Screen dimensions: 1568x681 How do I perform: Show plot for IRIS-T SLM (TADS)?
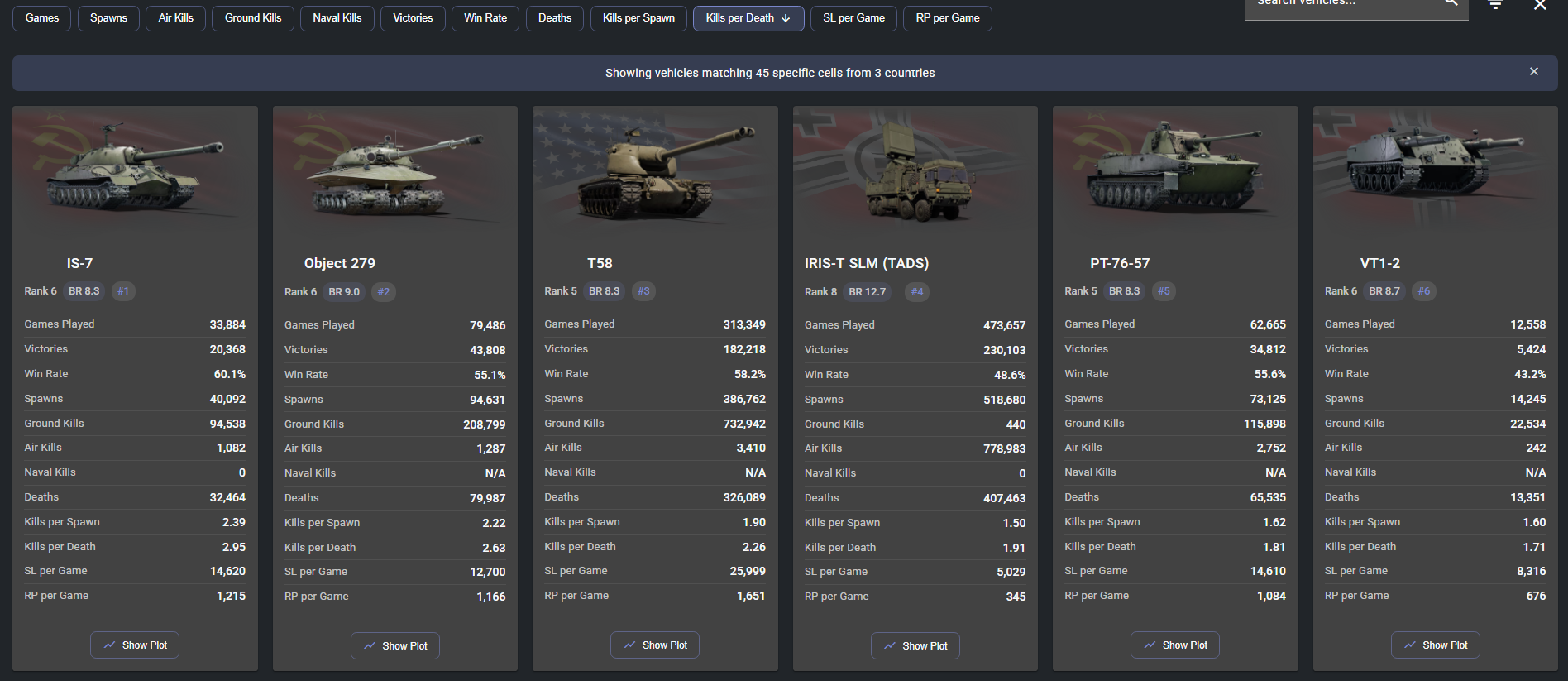(x=915, y=646)
